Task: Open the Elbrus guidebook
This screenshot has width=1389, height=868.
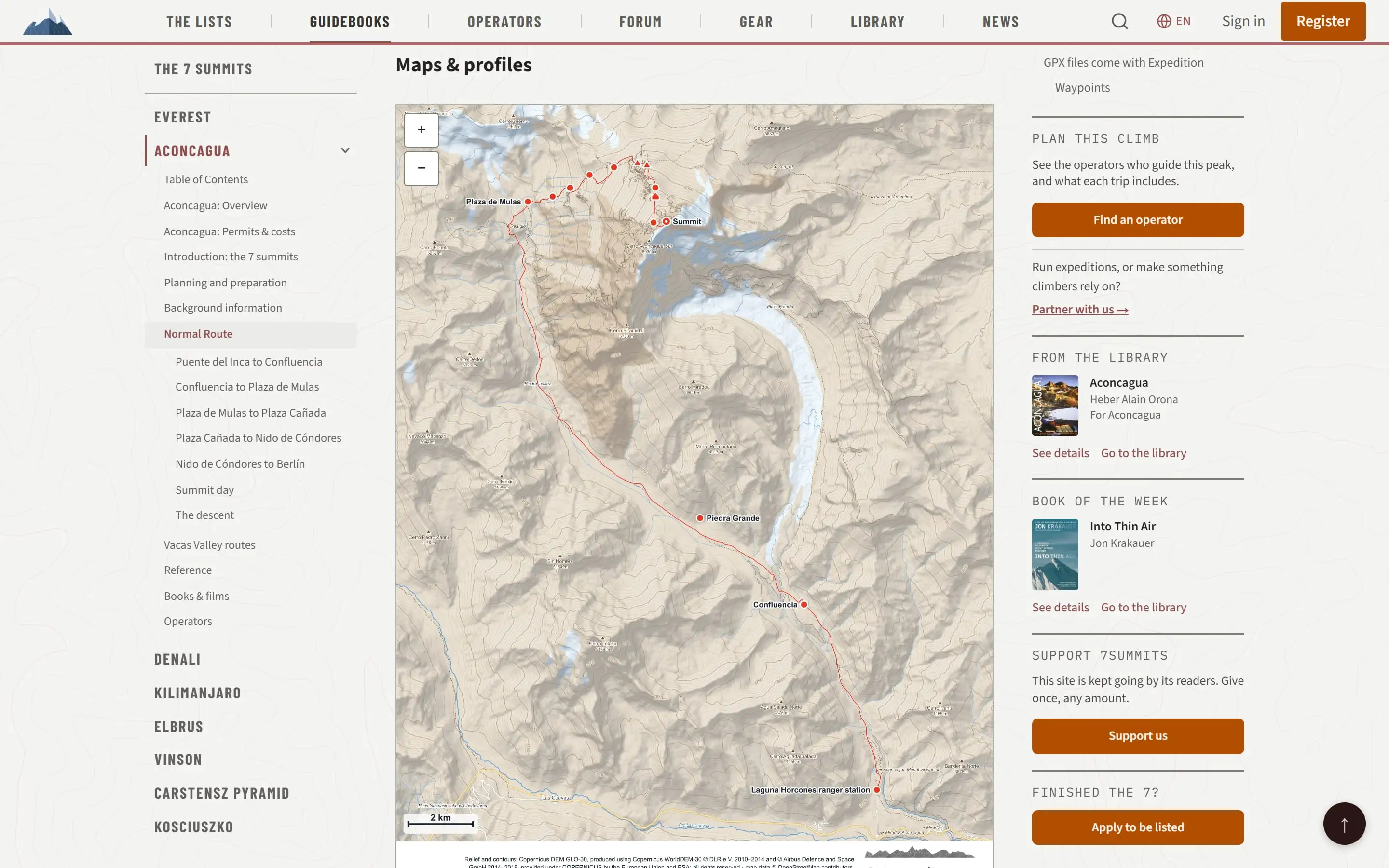Action: click(178, 727)
